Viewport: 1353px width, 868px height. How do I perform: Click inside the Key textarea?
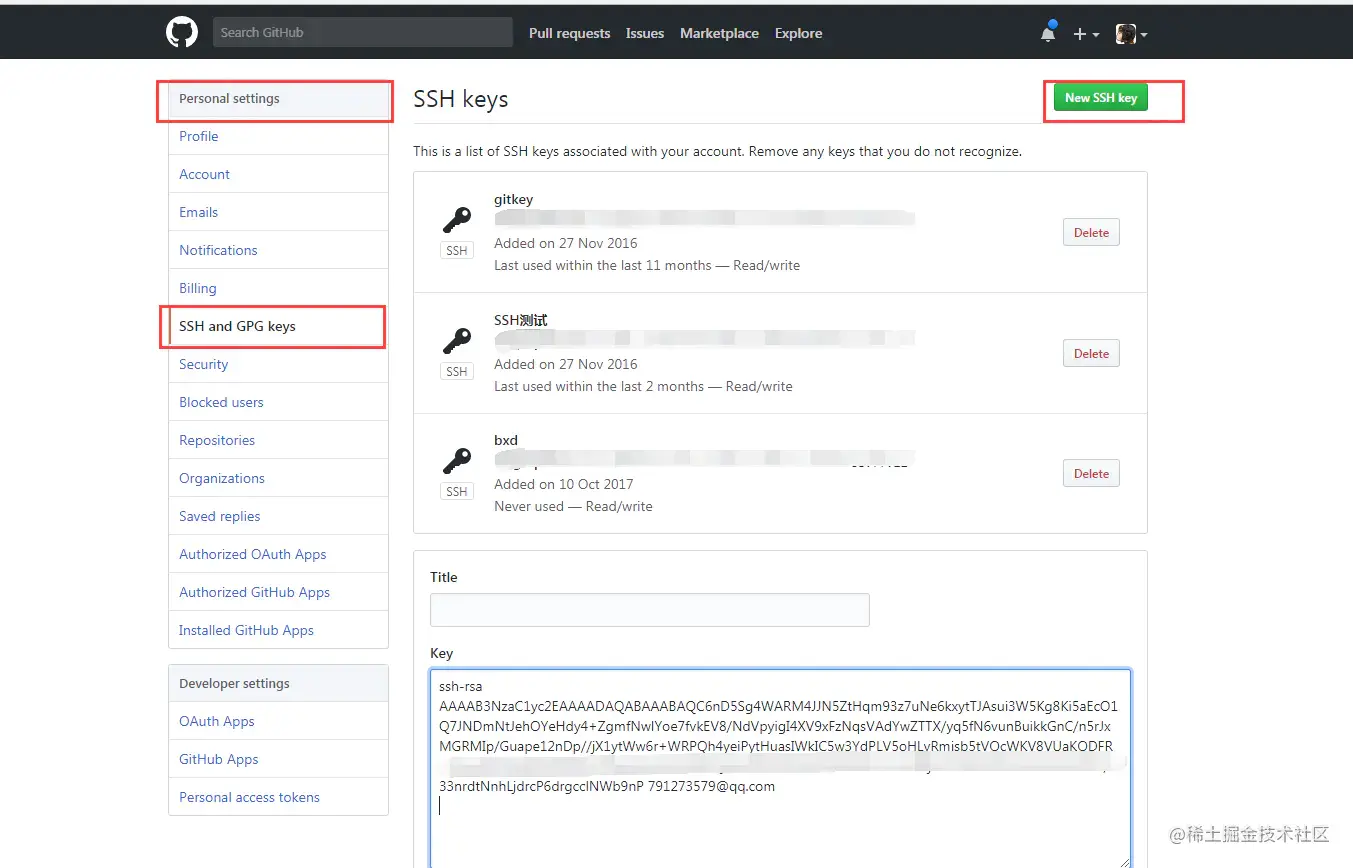780,768
